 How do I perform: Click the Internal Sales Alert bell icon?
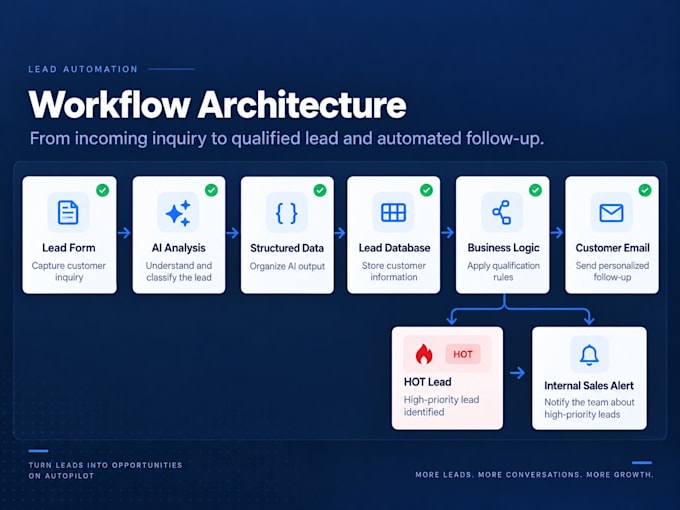coord(589,355)
